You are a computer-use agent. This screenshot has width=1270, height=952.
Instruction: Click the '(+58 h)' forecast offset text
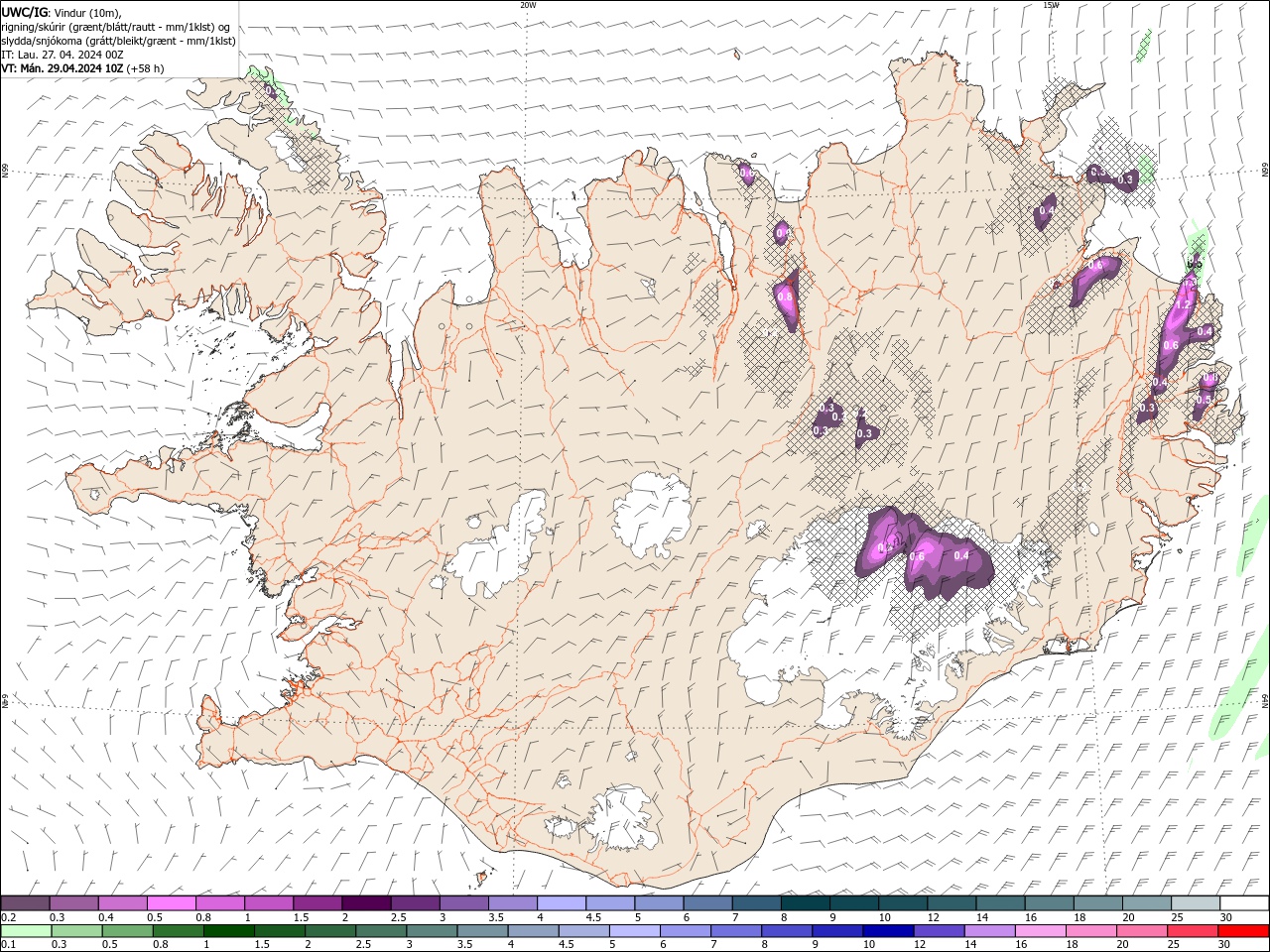coord(145,68)
